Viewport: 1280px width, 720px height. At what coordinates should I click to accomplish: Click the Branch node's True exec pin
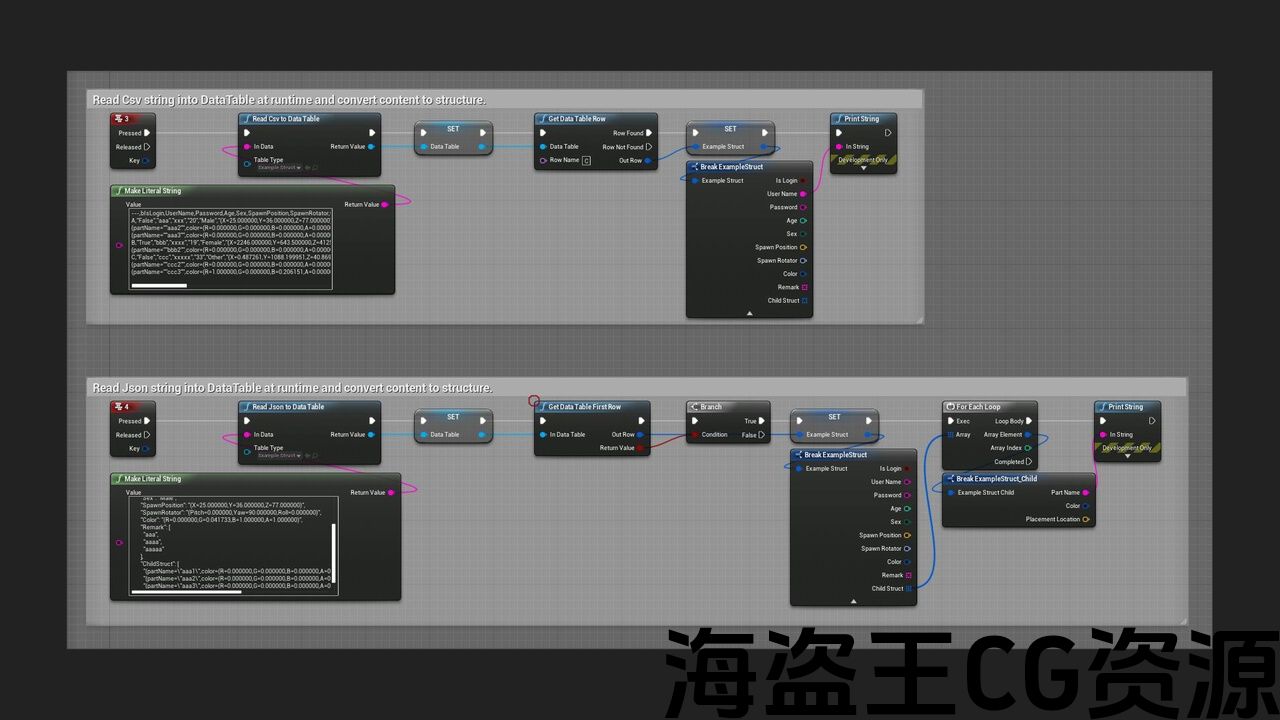[763, 421]
